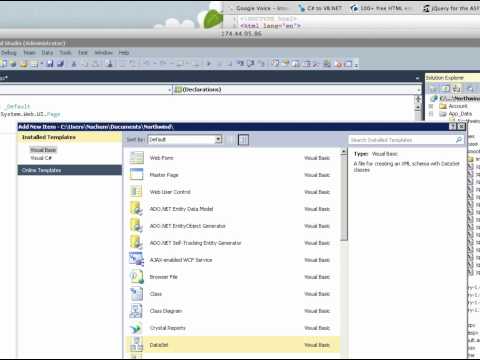Click the Class template name
Screen dimensions: 480x360
(x=156, y=294)
